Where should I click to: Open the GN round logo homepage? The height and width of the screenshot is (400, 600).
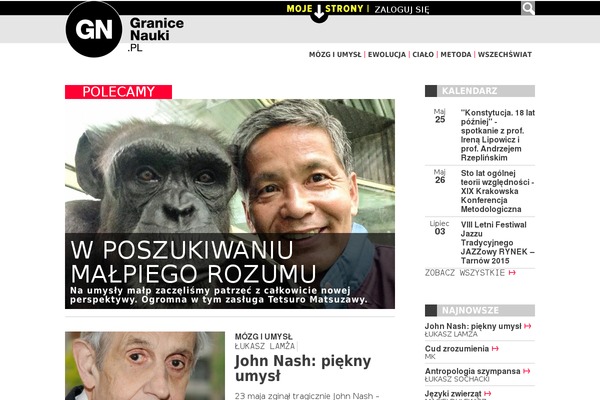pos(94,29)
